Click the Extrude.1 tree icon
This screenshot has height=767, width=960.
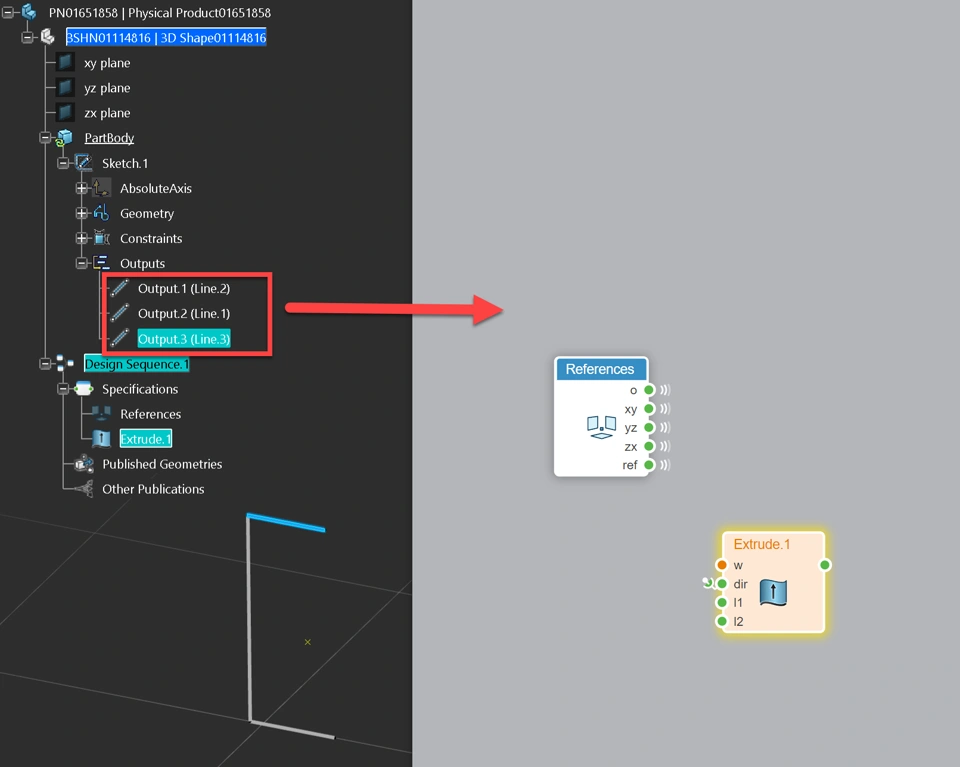coord(101,438)
